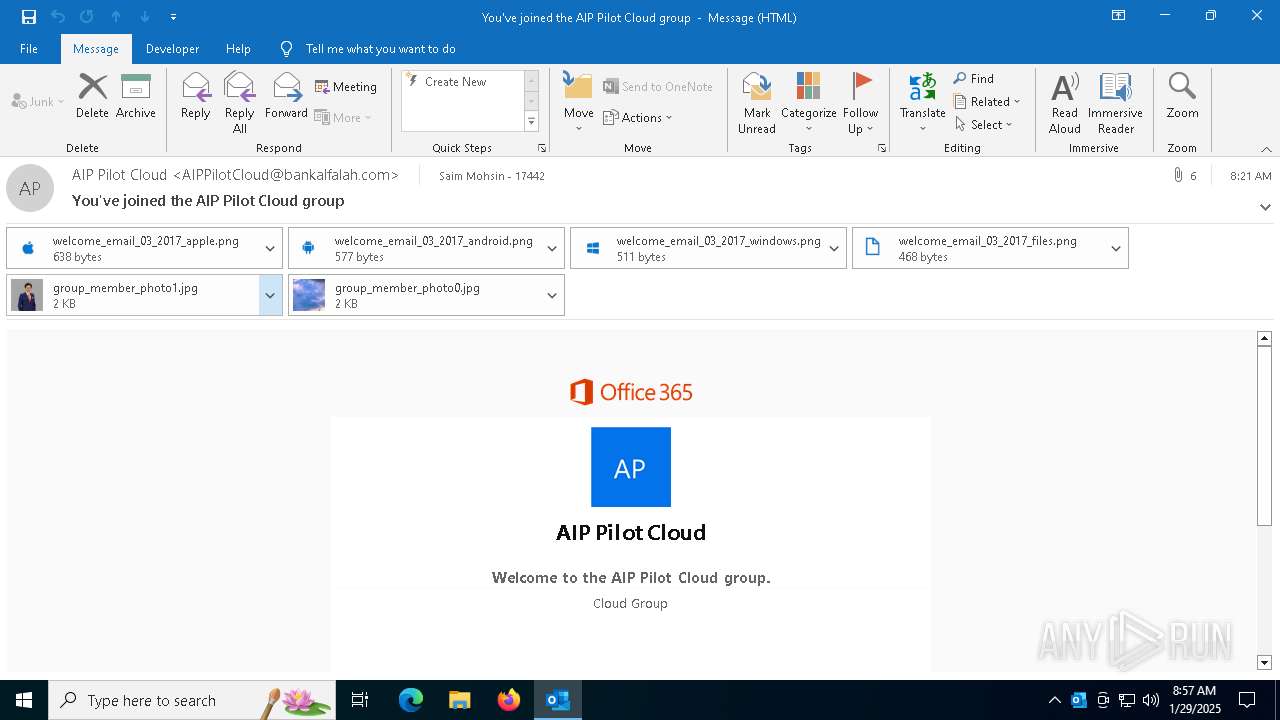The width and height of the screenshot is (1280, 720).
Task: Open welcome_email_03_2017_files.png attachment
Action: (978, 248)
